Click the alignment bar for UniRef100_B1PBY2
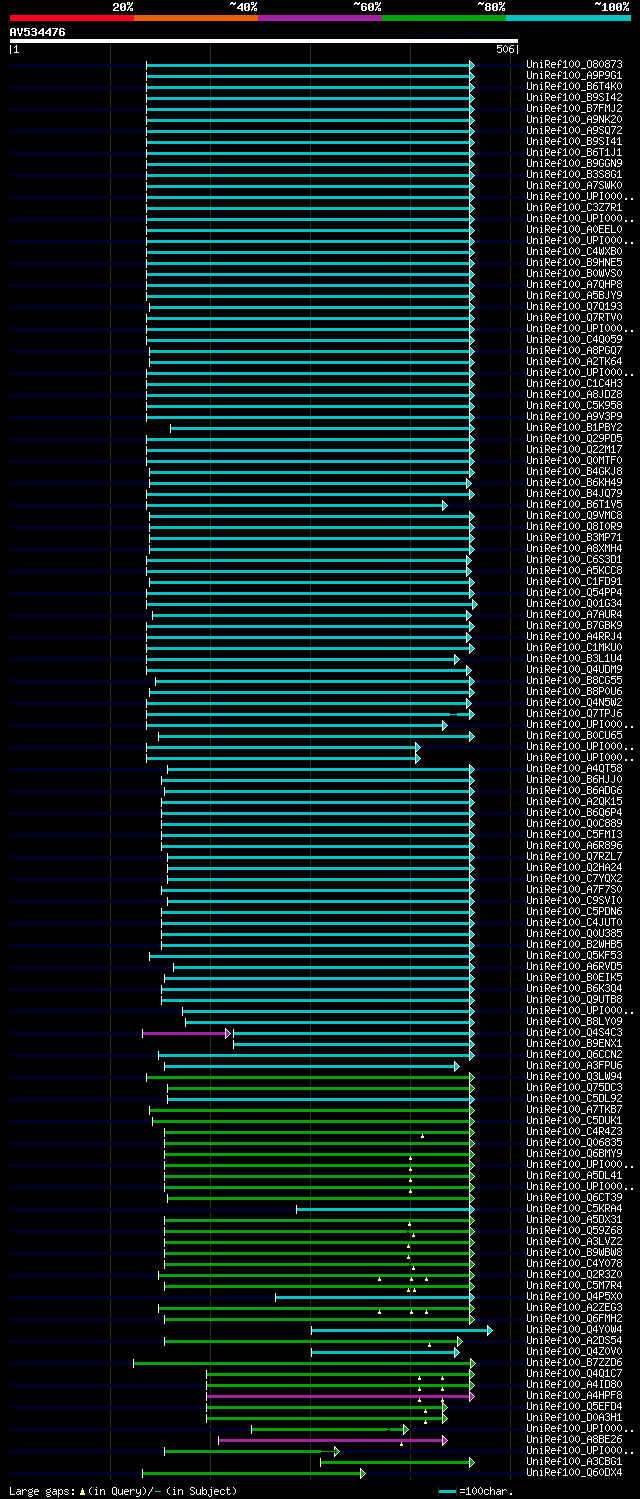Screen dimensions: 640x1499 point(321,428)
